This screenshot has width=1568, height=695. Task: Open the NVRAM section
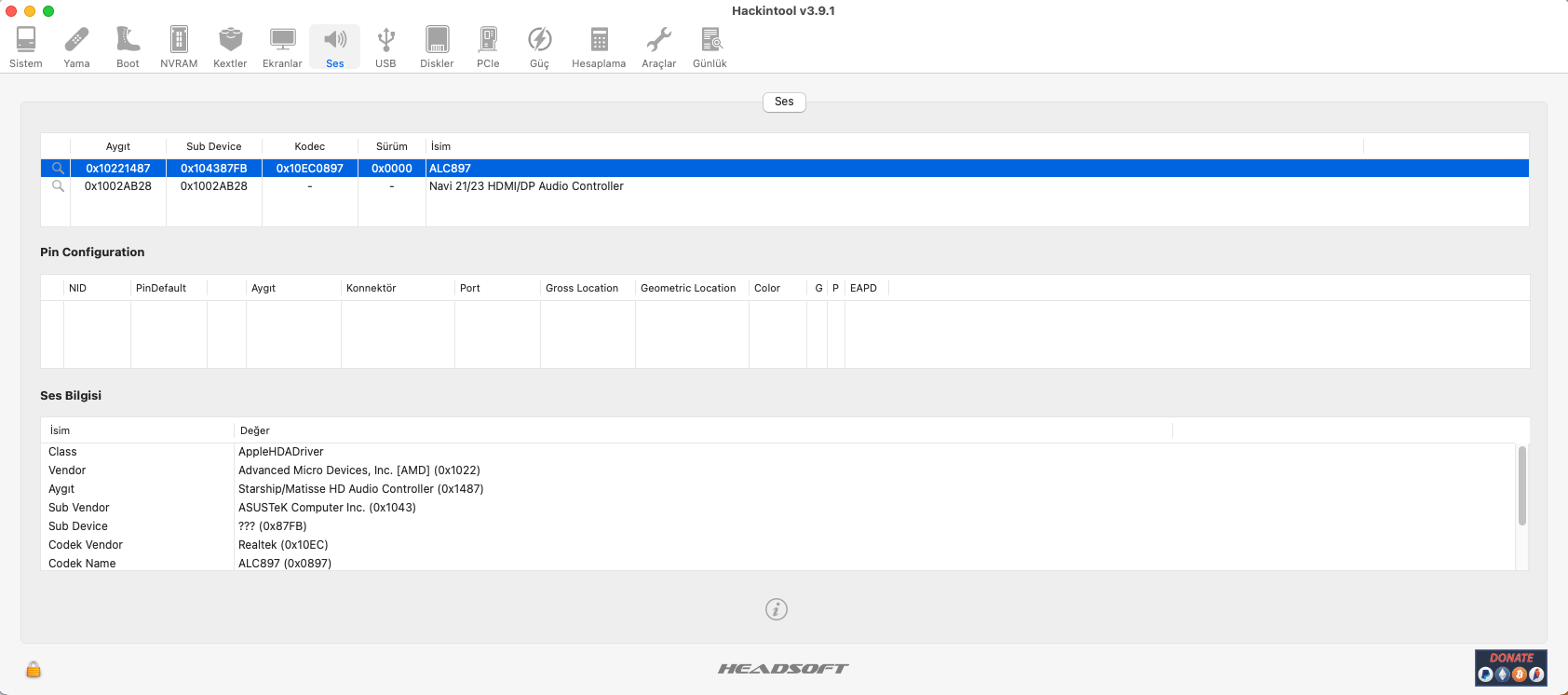coord(179,47)
